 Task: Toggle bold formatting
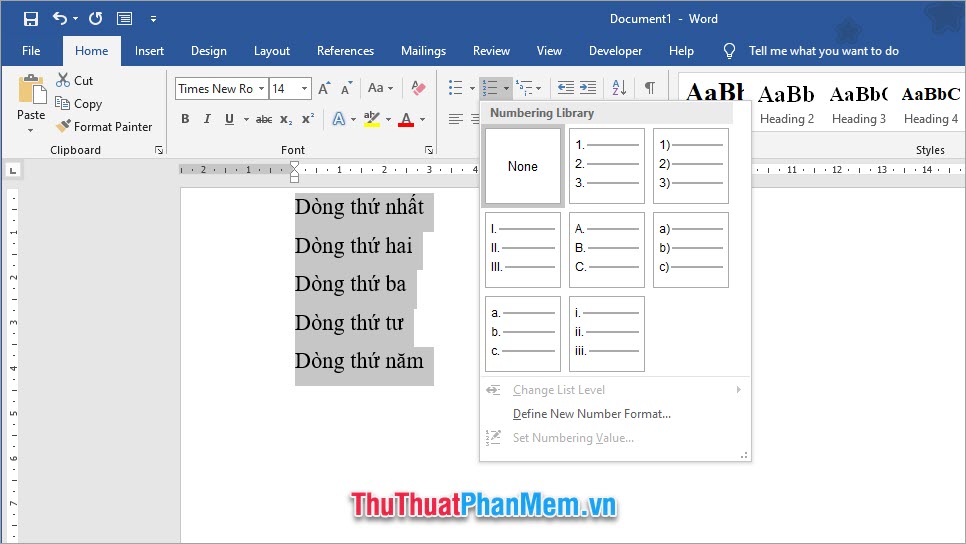pos(185,119)
